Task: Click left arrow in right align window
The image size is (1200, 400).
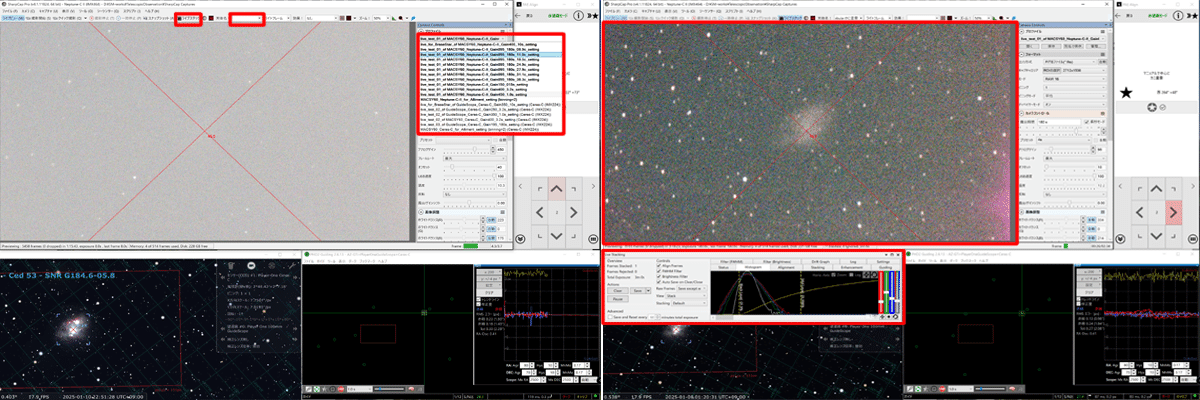Action: click(x=1139, y=212)
